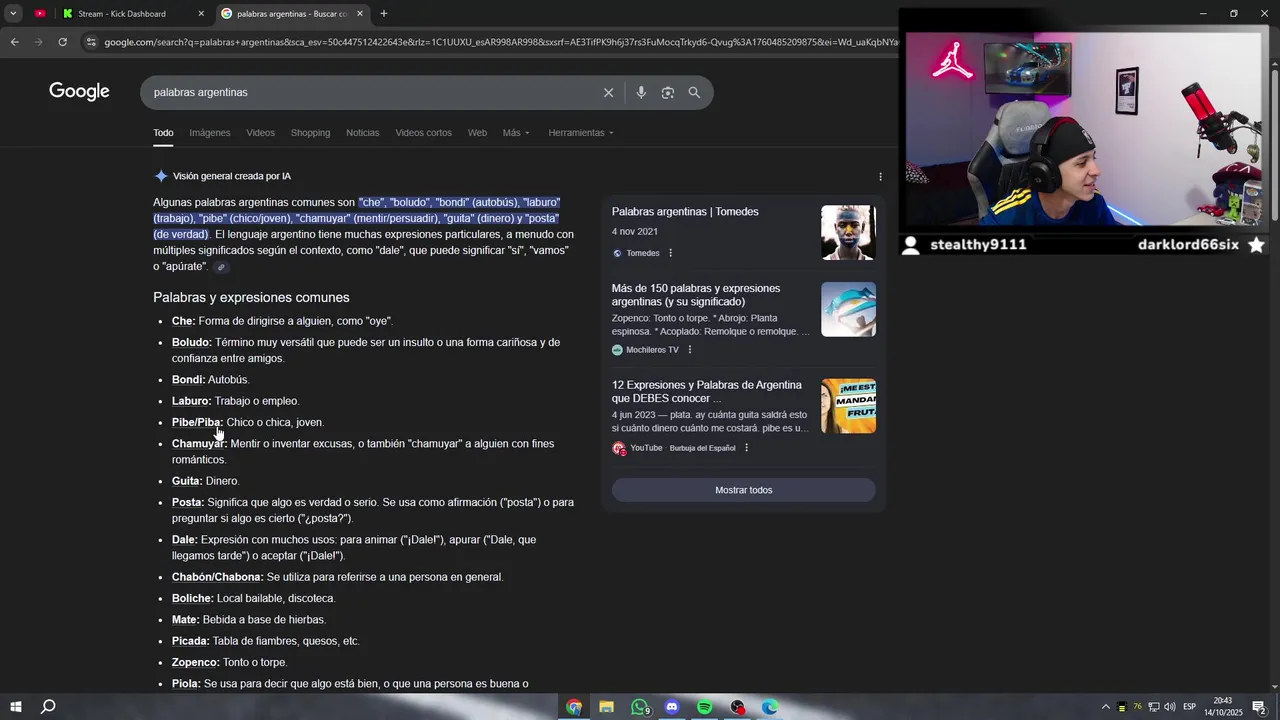
Task: Open the Tomedes result three-dot menu
Action: 671,253
